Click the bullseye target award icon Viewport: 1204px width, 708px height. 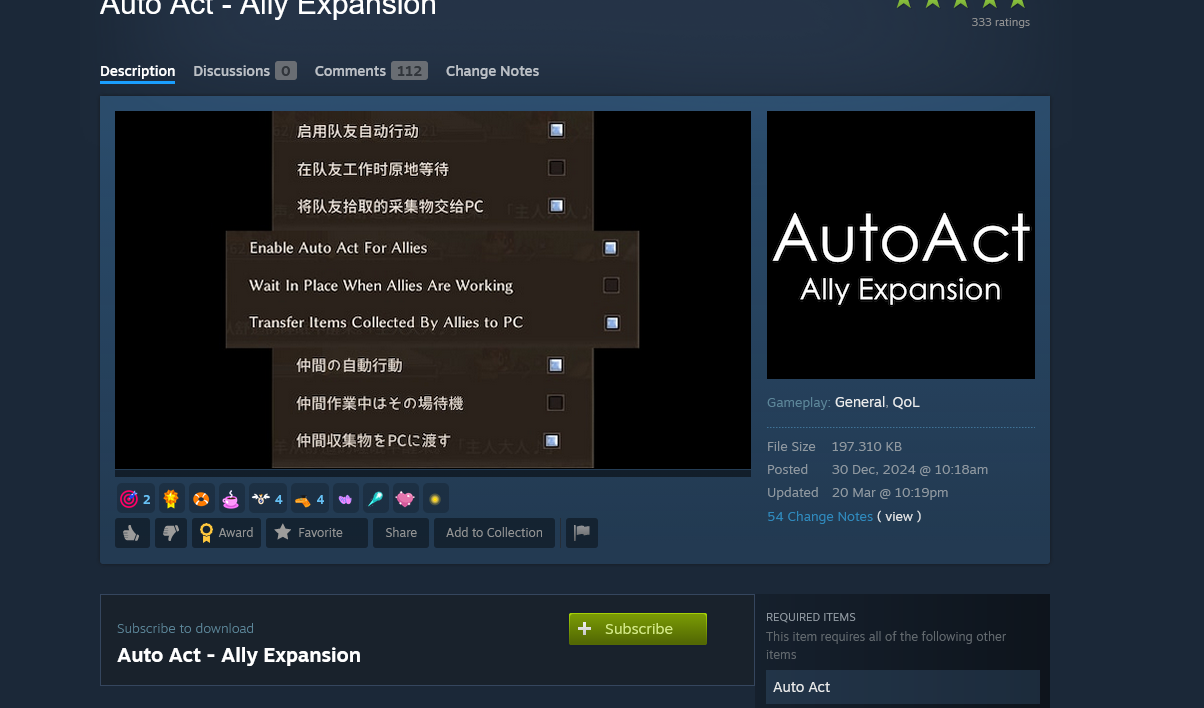point(128,499)
